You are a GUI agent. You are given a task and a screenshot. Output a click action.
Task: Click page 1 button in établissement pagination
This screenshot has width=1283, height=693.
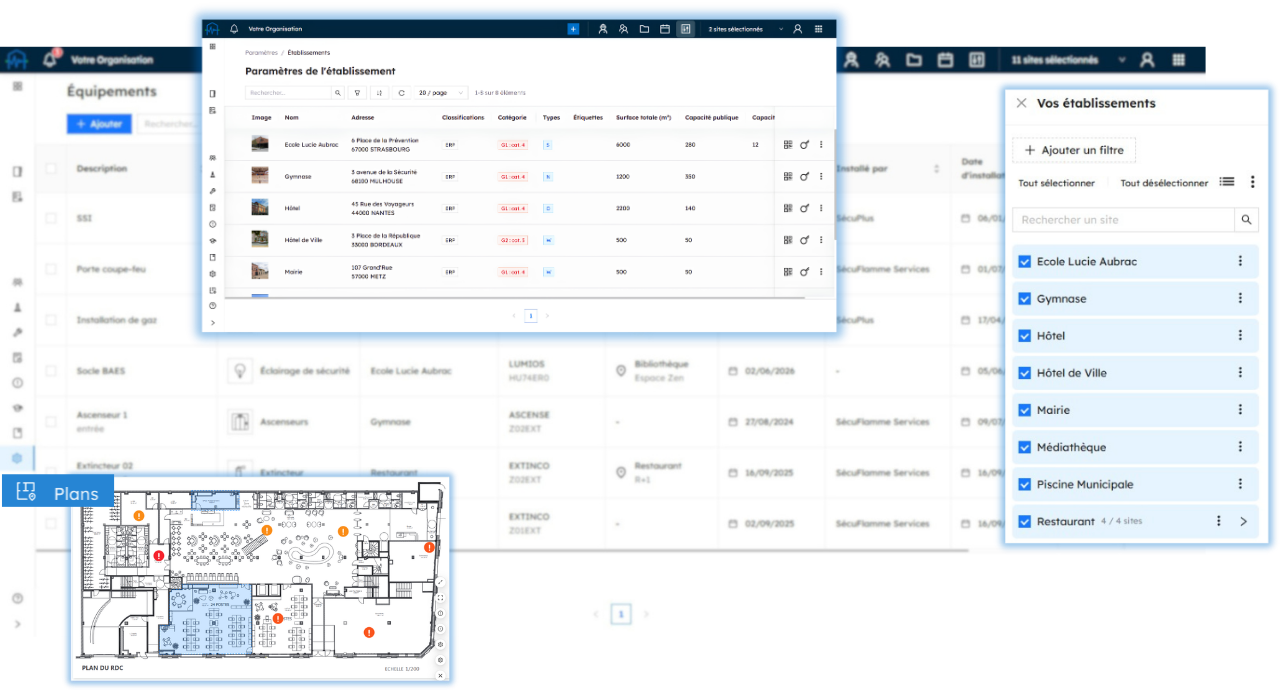tap(531, 315)
